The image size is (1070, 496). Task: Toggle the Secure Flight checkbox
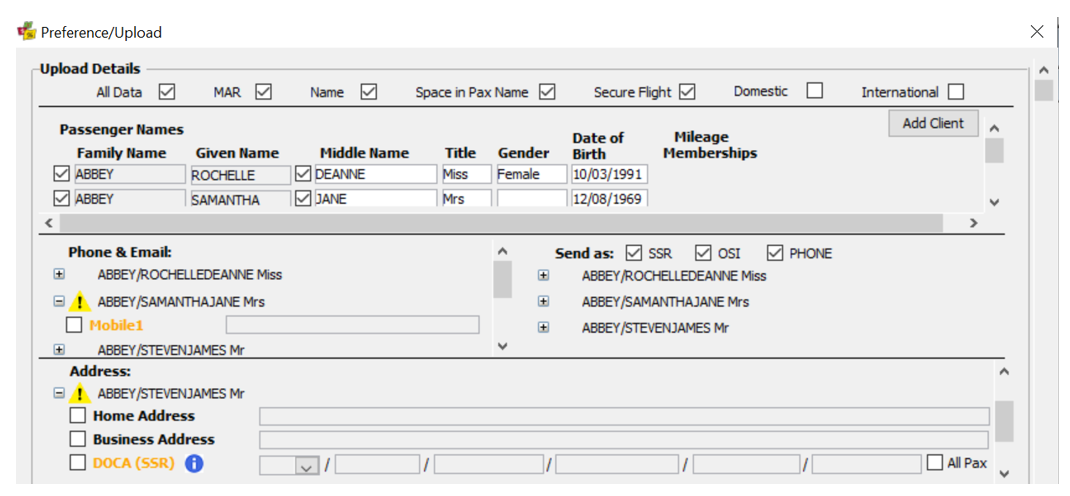pos(687,91)
